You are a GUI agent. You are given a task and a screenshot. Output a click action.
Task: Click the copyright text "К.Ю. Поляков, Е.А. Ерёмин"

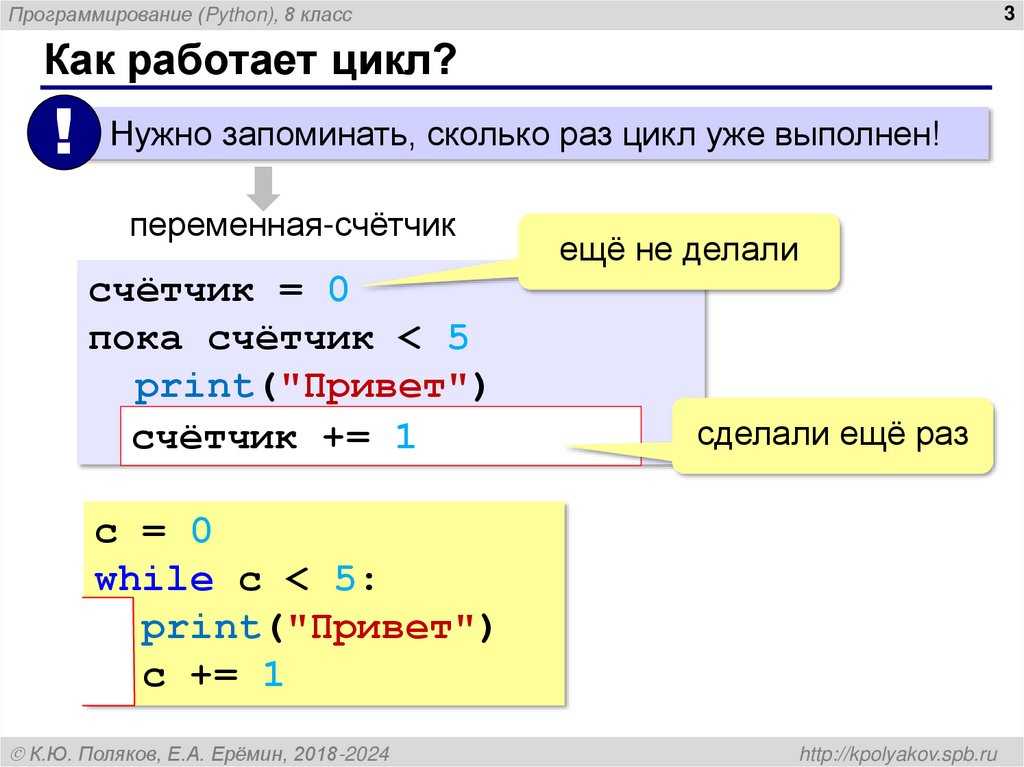tap(159, 754)
